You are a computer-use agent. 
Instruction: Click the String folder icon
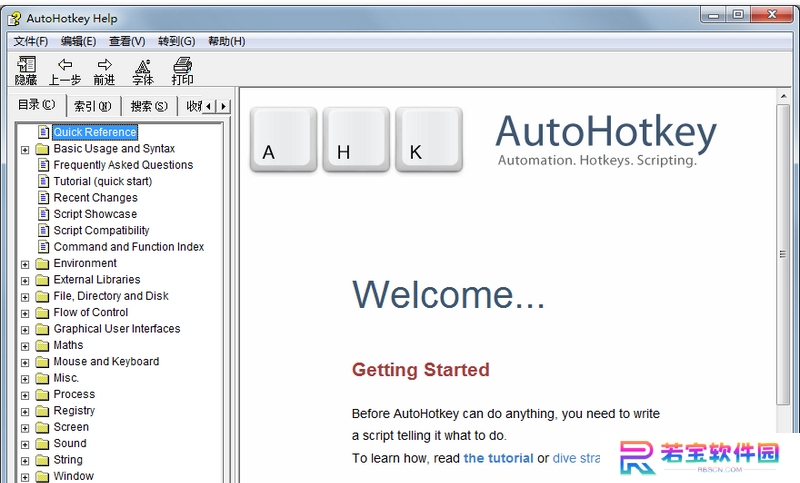(x=42, y=460)
